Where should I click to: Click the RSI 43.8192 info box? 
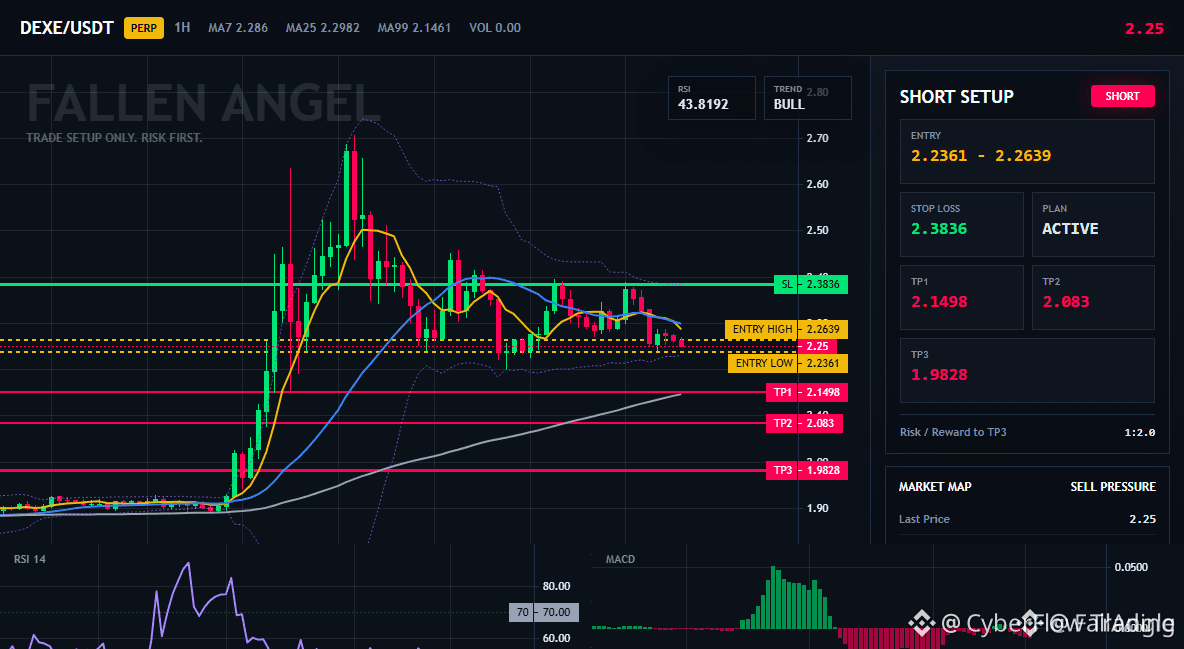pos(711,97)
